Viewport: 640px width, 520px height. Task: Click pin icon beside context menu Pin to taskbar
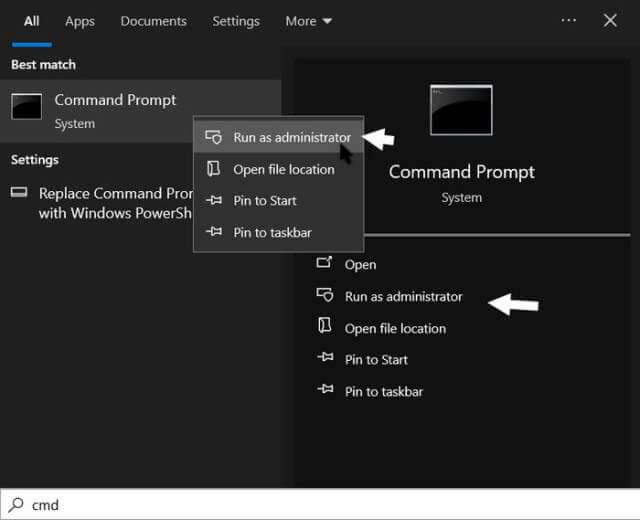214,232
